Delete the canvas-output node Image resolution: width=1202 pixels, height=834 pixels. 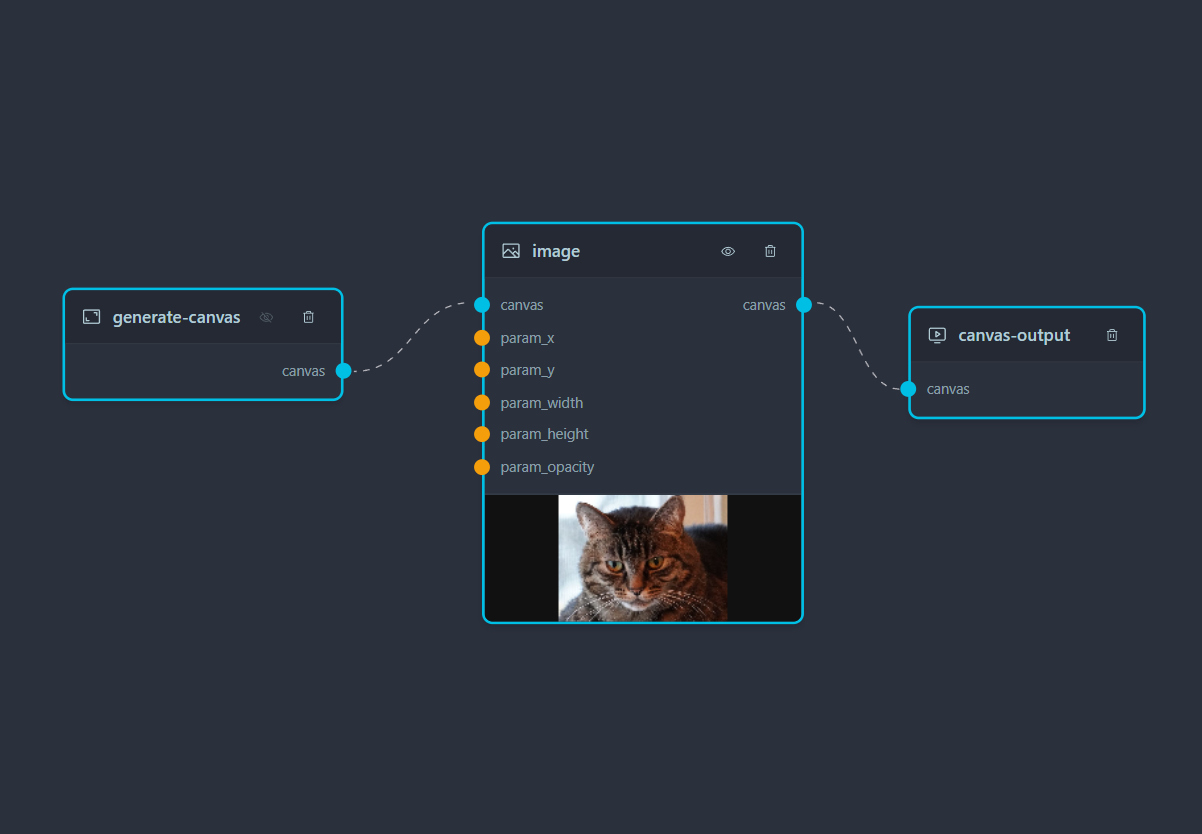click(x=1112, y=335)
